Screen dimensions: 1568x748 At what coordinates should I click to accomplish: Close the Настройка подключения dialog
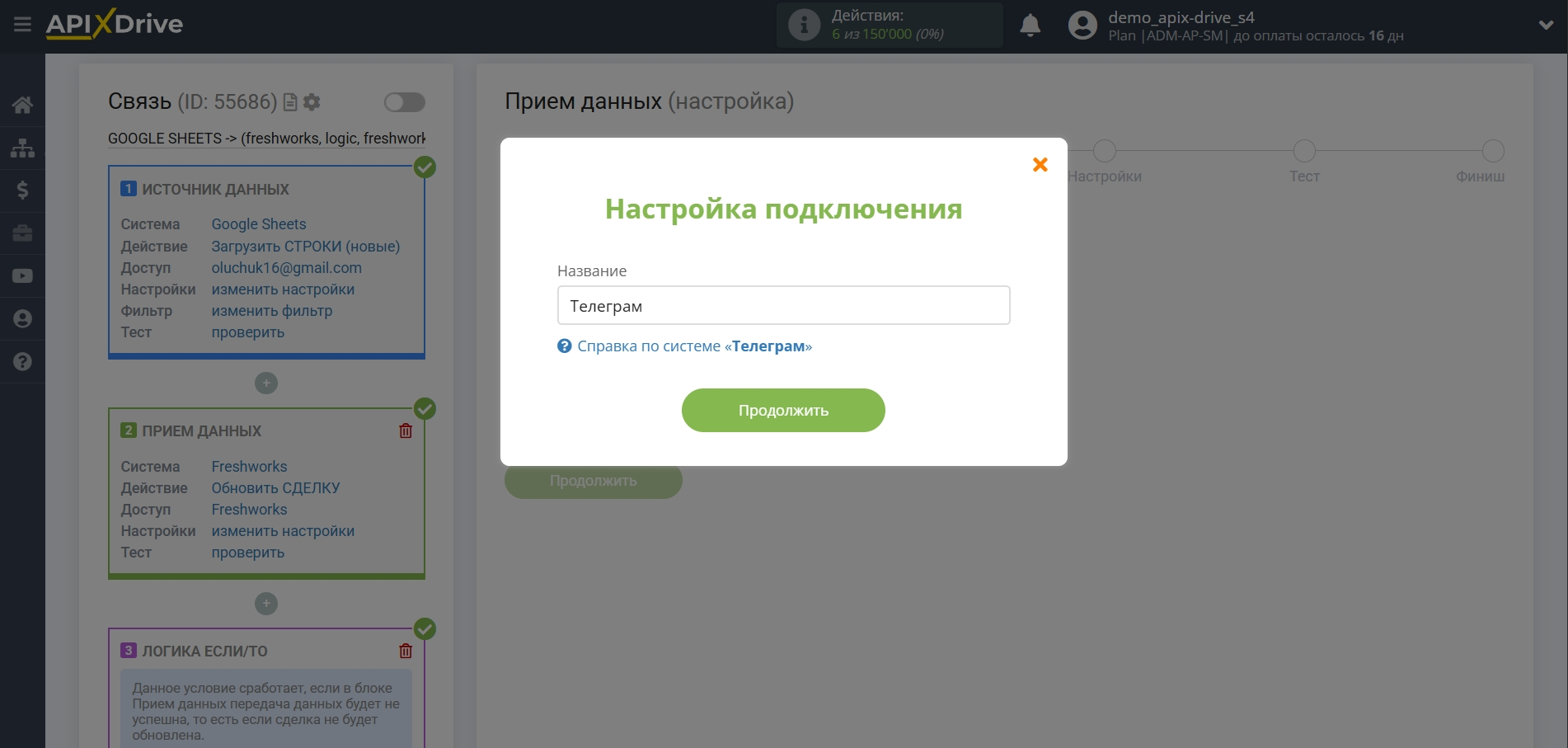1040,165
